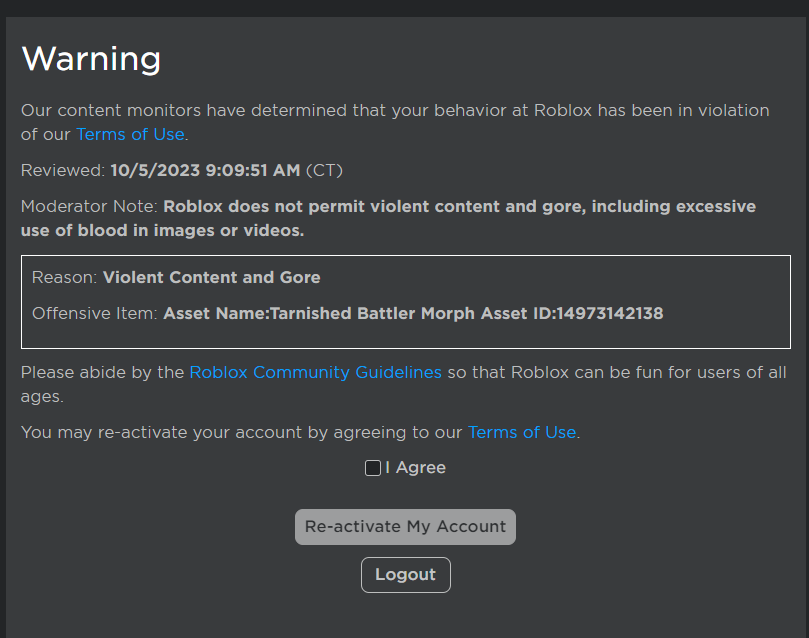Click the 'Moderator Note:' label
The width and height of the screenshot is (809, 638).
(89, 207)
